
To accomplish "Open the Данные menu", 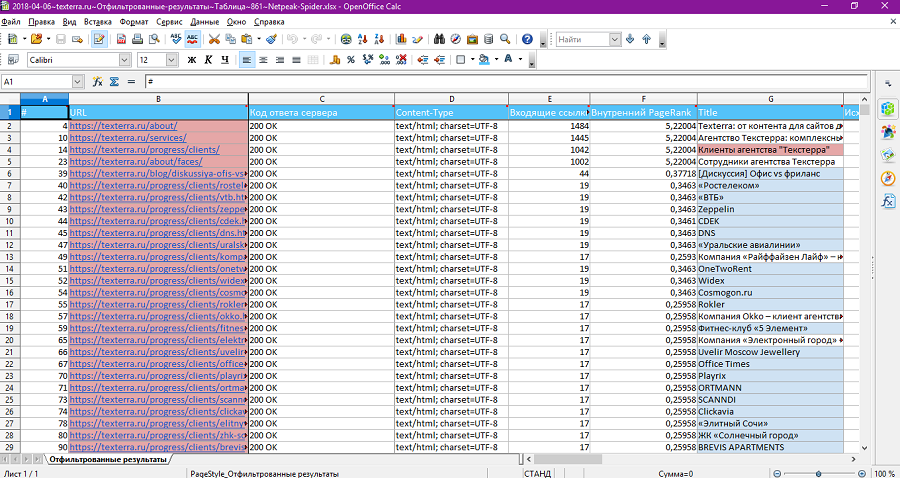I will pyautogui.click(x=205, y=22).
